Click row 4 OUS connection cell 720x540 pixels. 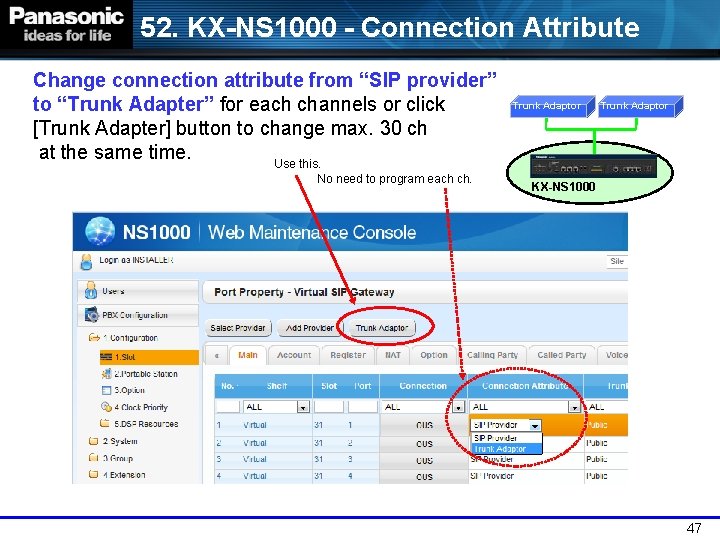(424, 477)
